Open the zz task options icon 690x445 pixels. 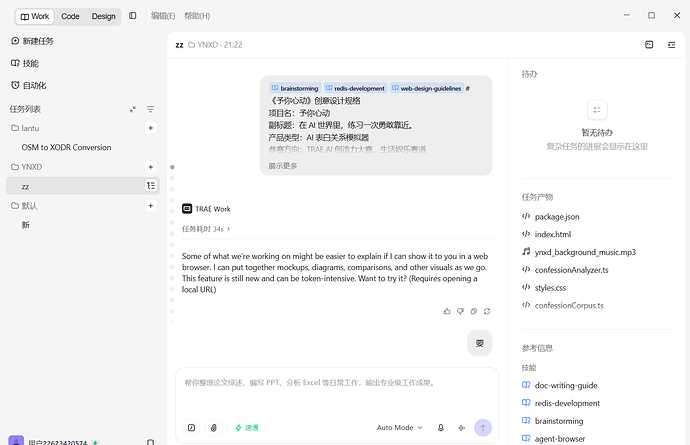(151, 186)
